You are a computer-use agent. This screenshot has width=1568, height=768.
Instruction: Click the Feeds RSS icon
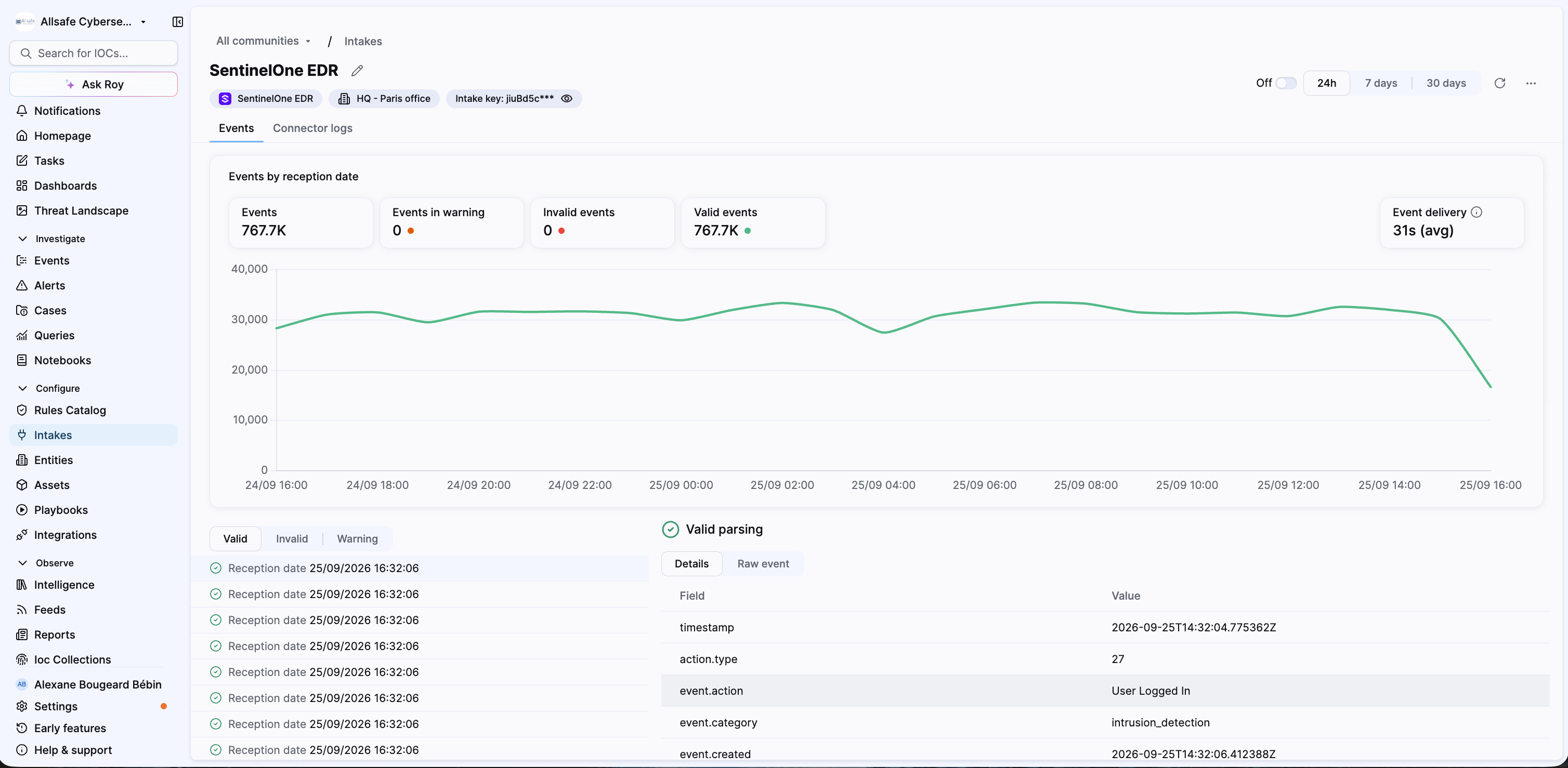22,610
